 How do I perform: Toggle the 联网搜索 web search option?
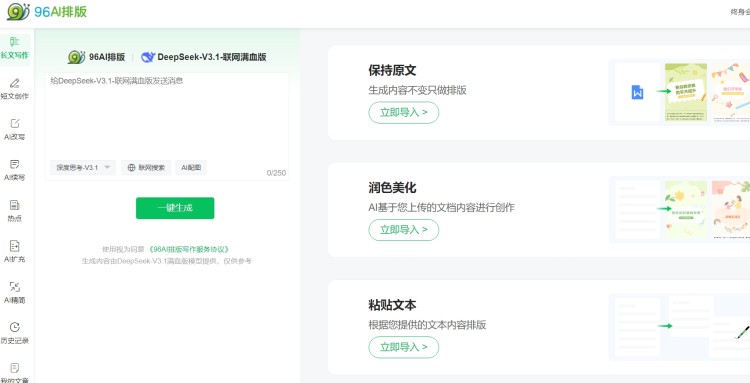(x=146, y=167)
